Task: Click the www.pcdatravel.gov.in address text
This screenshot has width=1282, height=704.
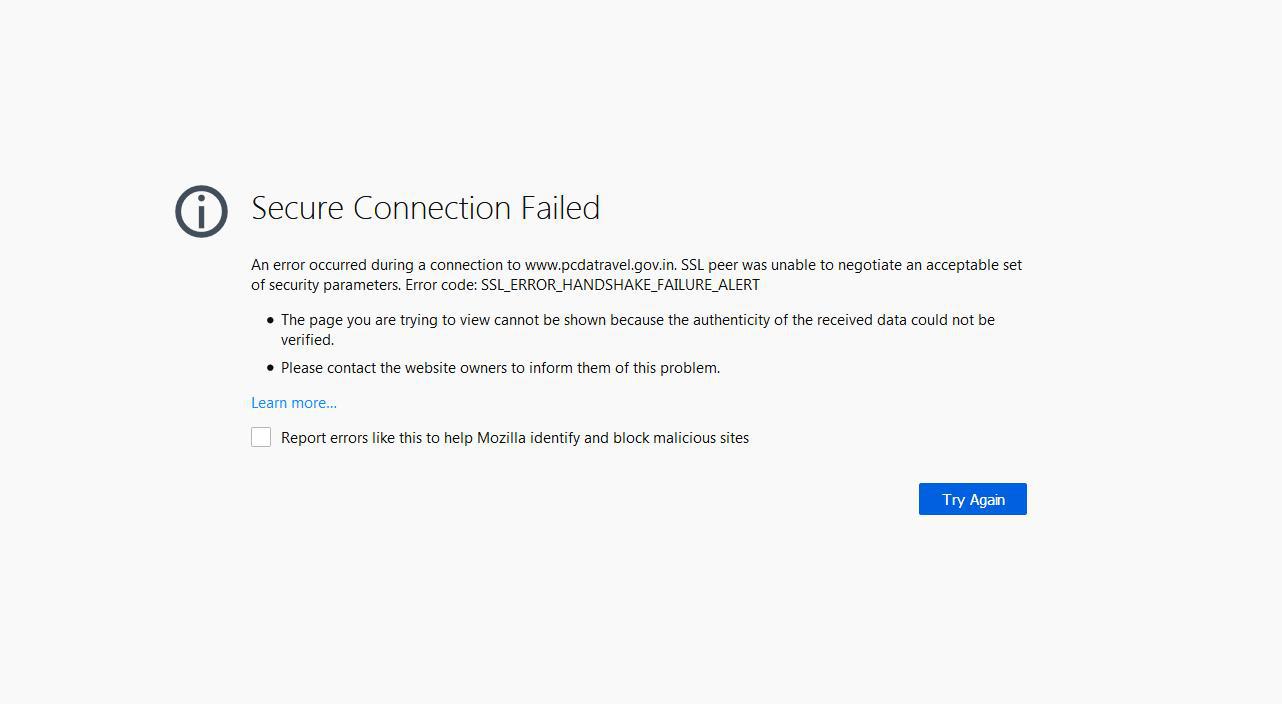Action: tap(600, 265)
